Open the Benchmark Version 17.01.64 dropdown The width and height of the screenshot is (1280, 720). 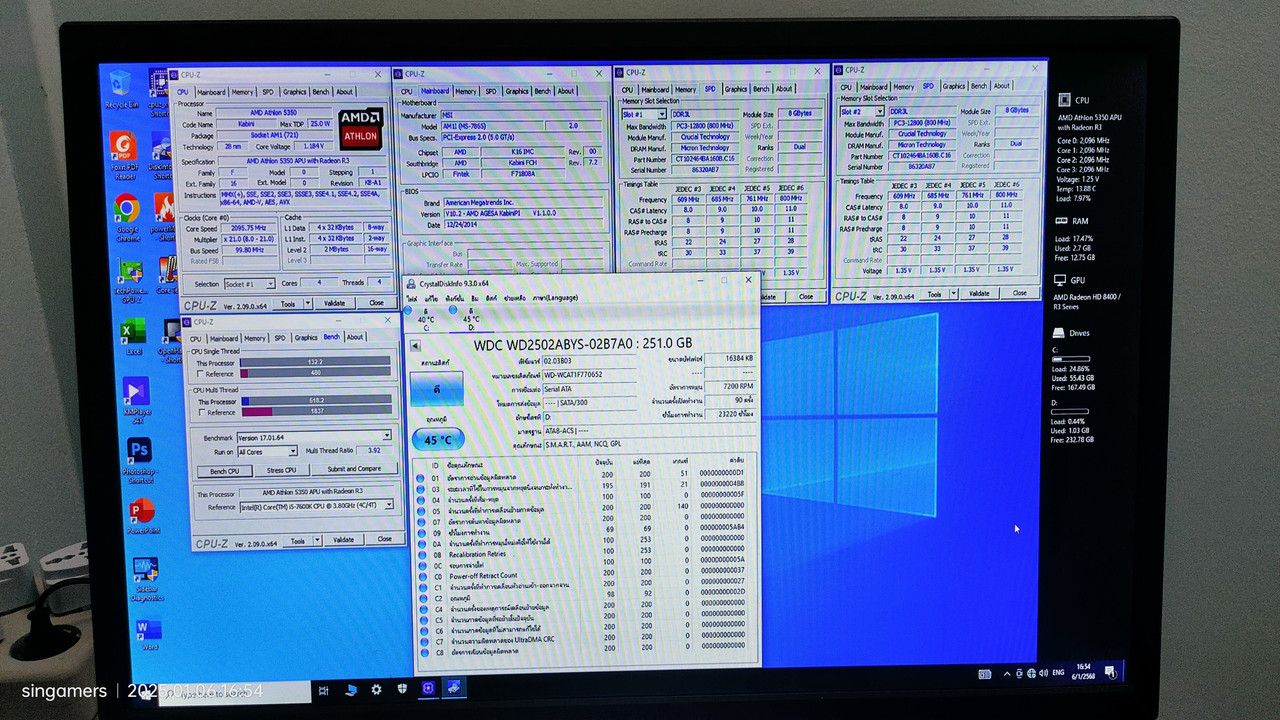coord(314,436)
